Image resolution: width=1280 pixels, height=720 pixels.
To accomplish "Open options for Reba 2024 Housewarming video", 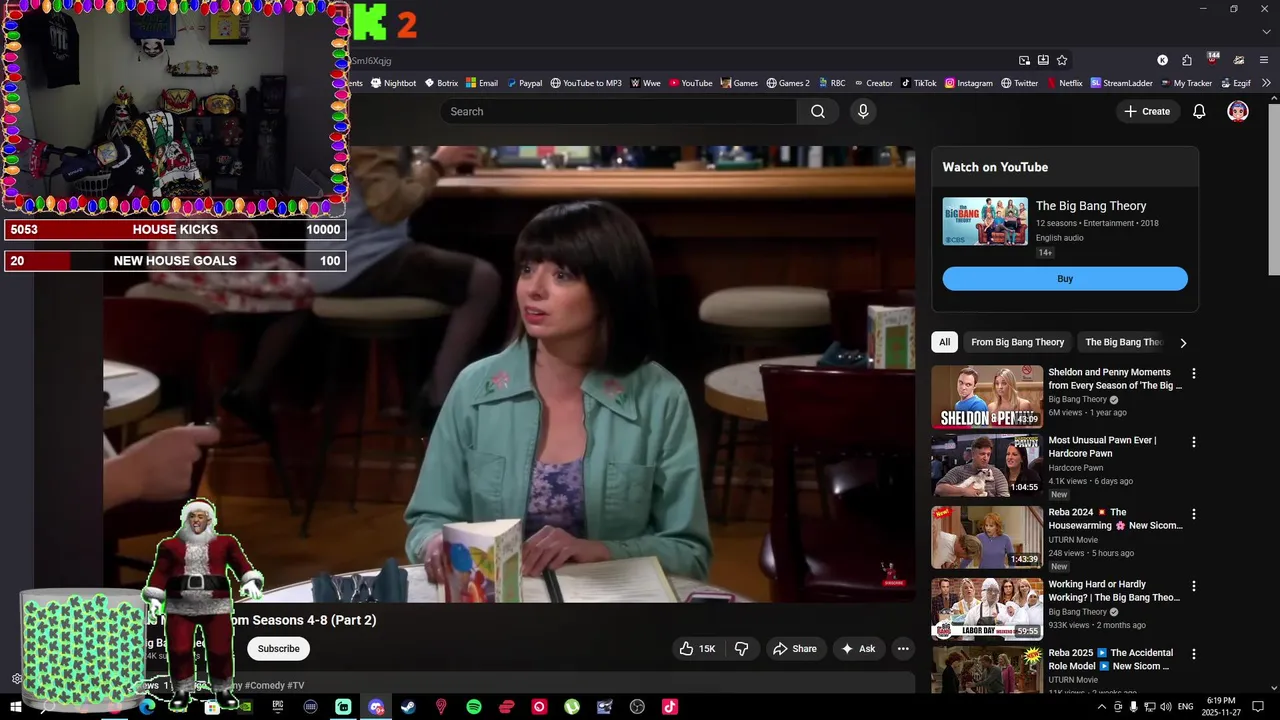I will click(1193, 514).
